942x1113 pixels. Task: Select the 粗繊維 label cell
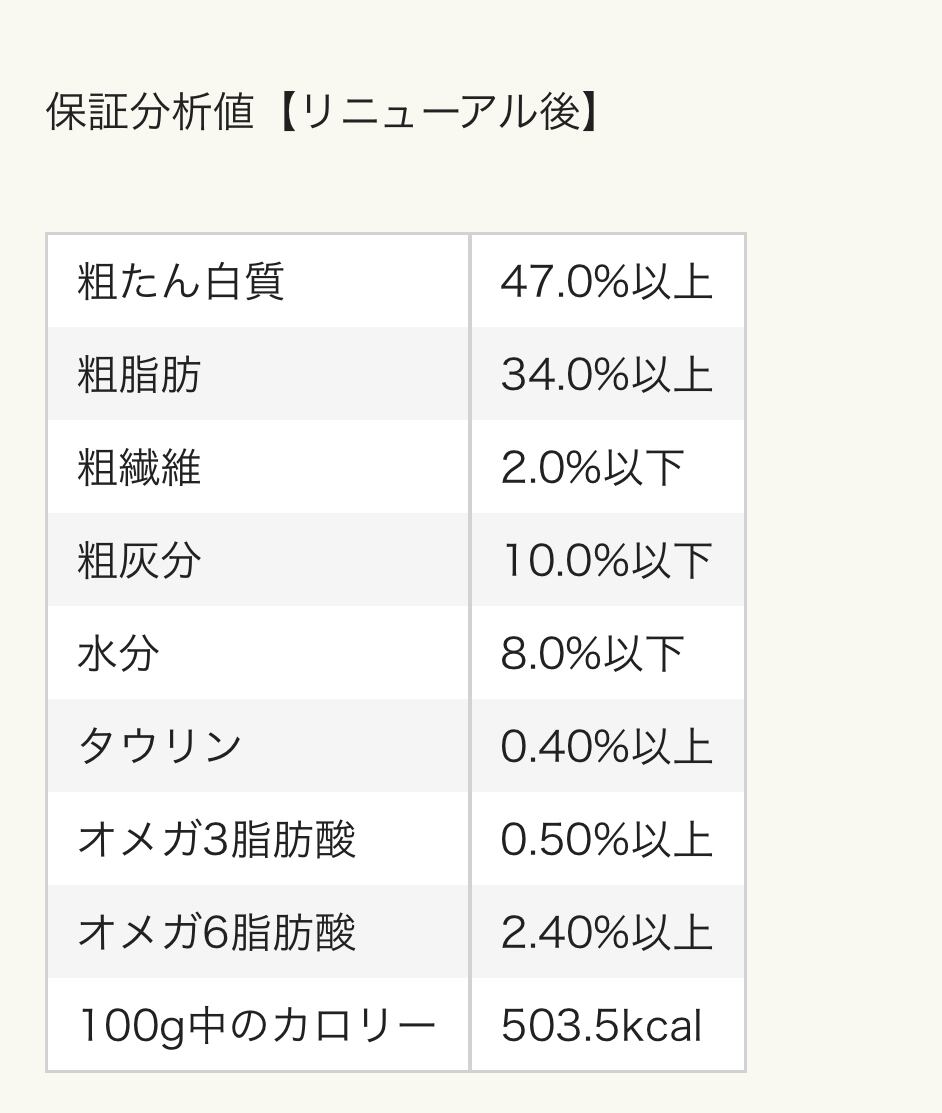tap(139, 467)
